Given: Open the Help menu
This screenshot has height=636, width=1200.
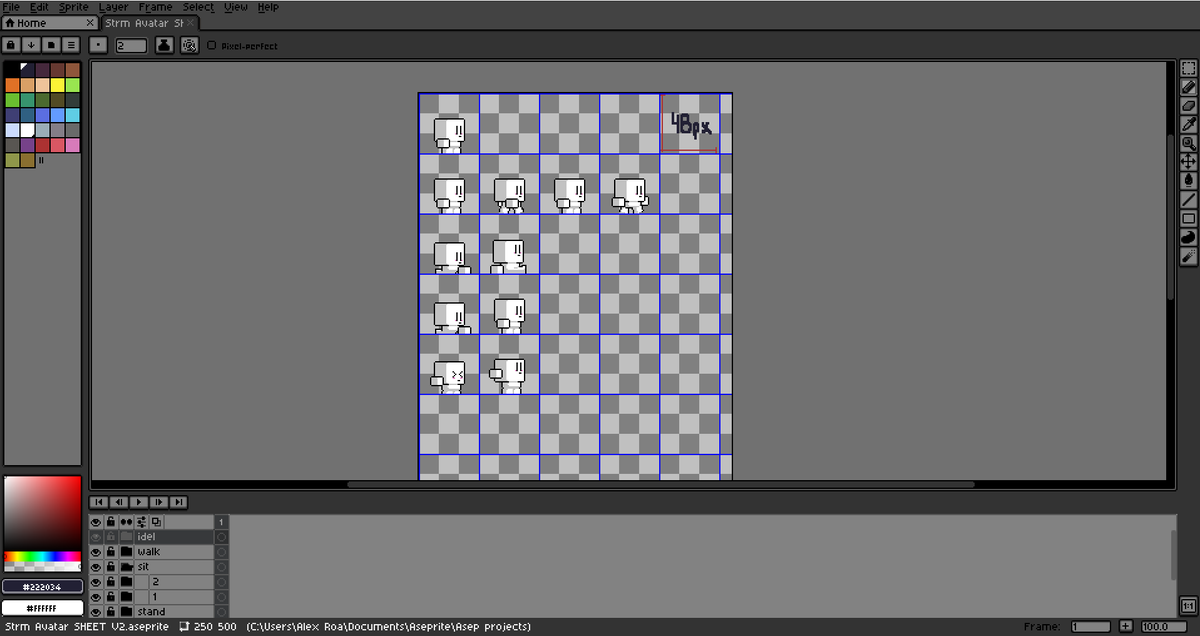Looking at the screenshot, I should tap(268, 7).
